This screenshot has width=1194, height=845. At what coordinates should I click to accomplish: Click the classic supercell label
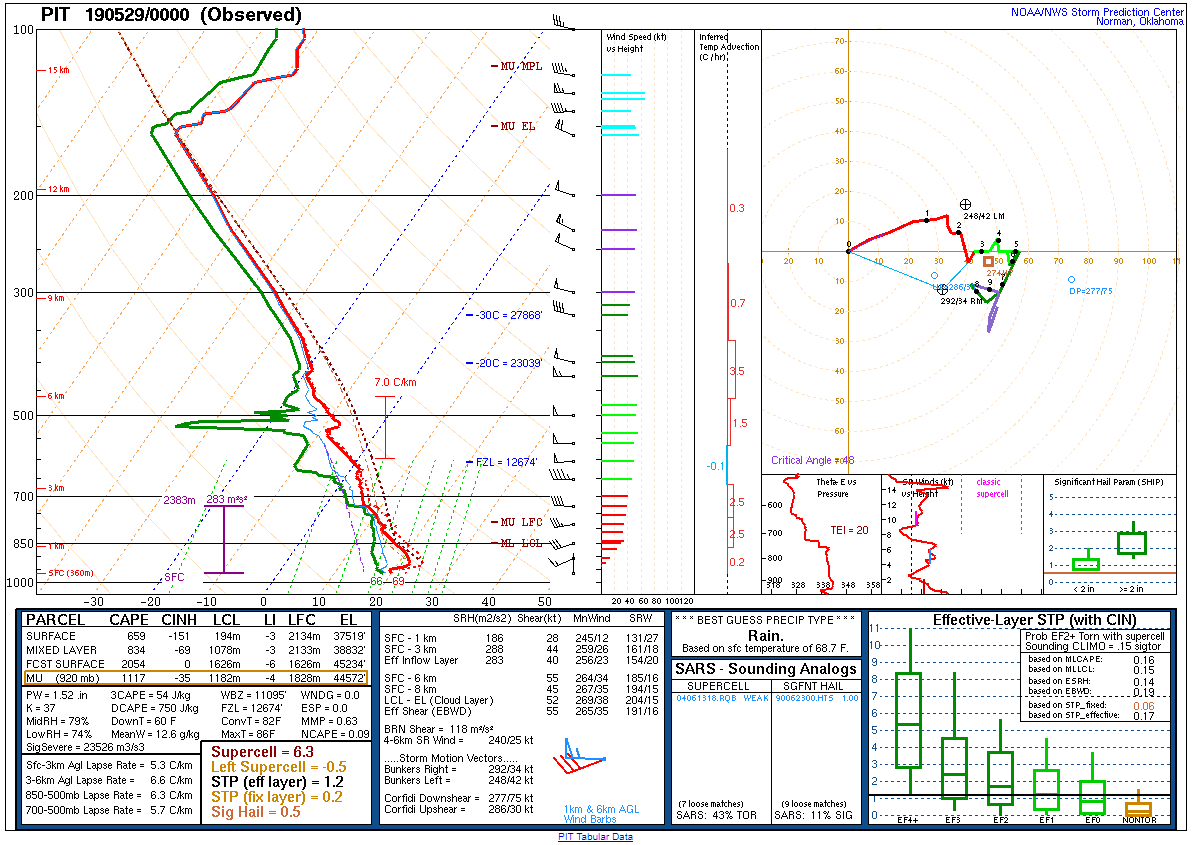tap(992, 488)
